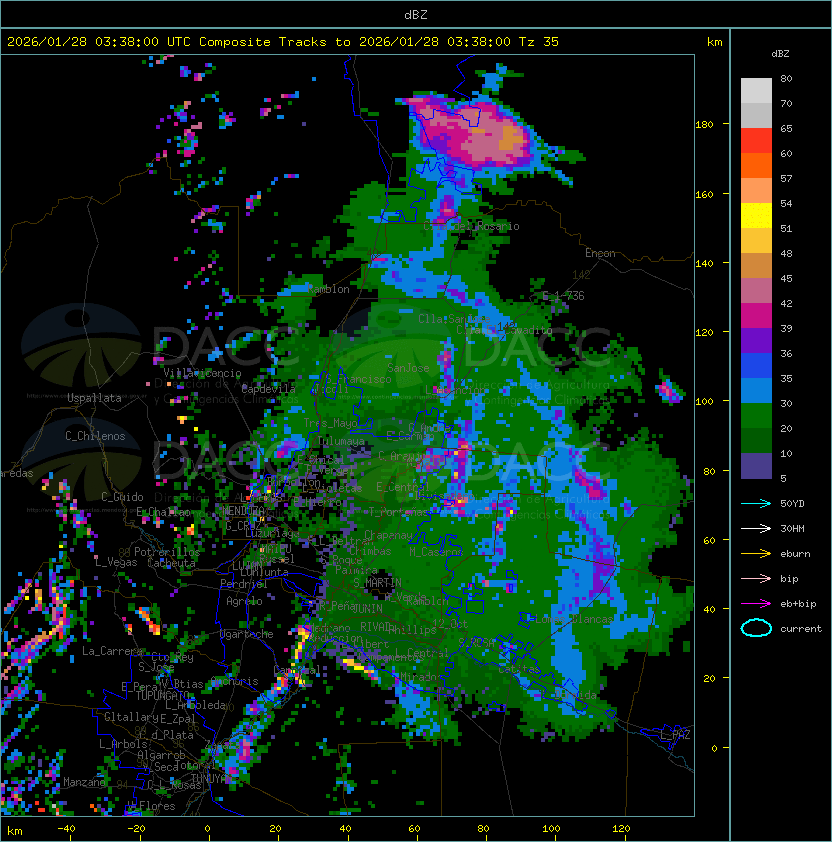832x842 pixels.
Task: Click the '-40' km horizontal axis tick
Action: pyautogui.click(x=67, y=829)
